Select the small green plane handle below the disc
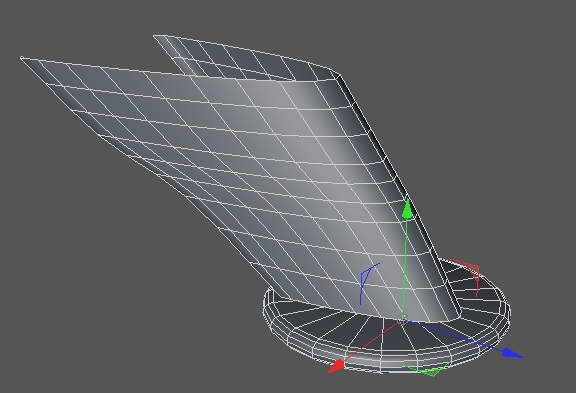This screenshot has width=576, height=393. coord(427,369)
